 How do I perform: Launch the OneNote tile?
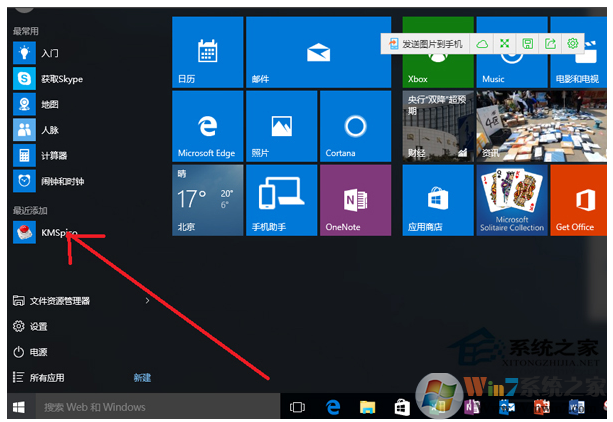coord(355,200)
